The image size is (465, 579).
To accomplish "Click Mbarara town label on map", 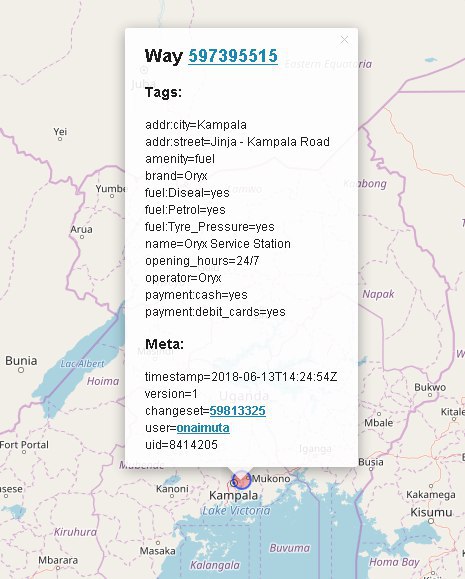I will coord(58,560).
